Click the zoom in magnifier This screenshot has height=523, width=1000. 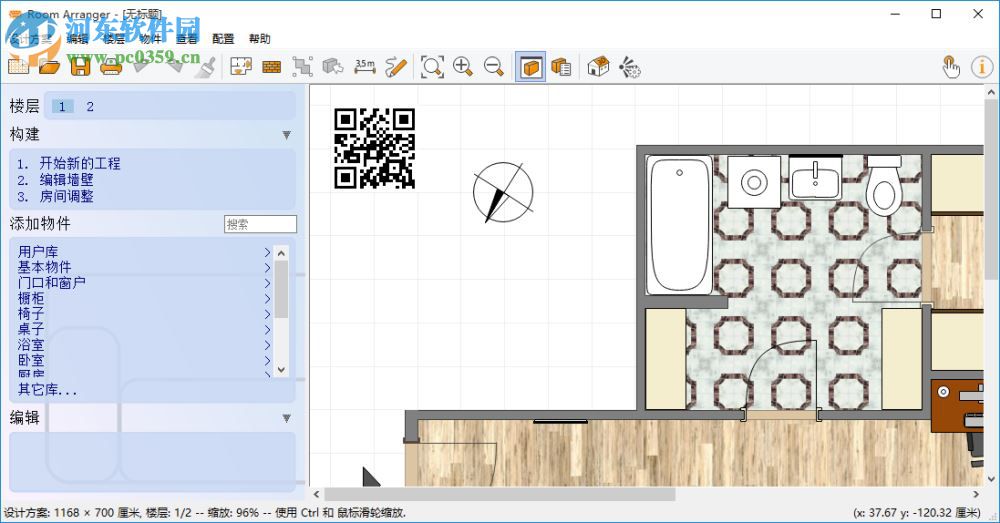pyautogui.click(x=463, y=67)
